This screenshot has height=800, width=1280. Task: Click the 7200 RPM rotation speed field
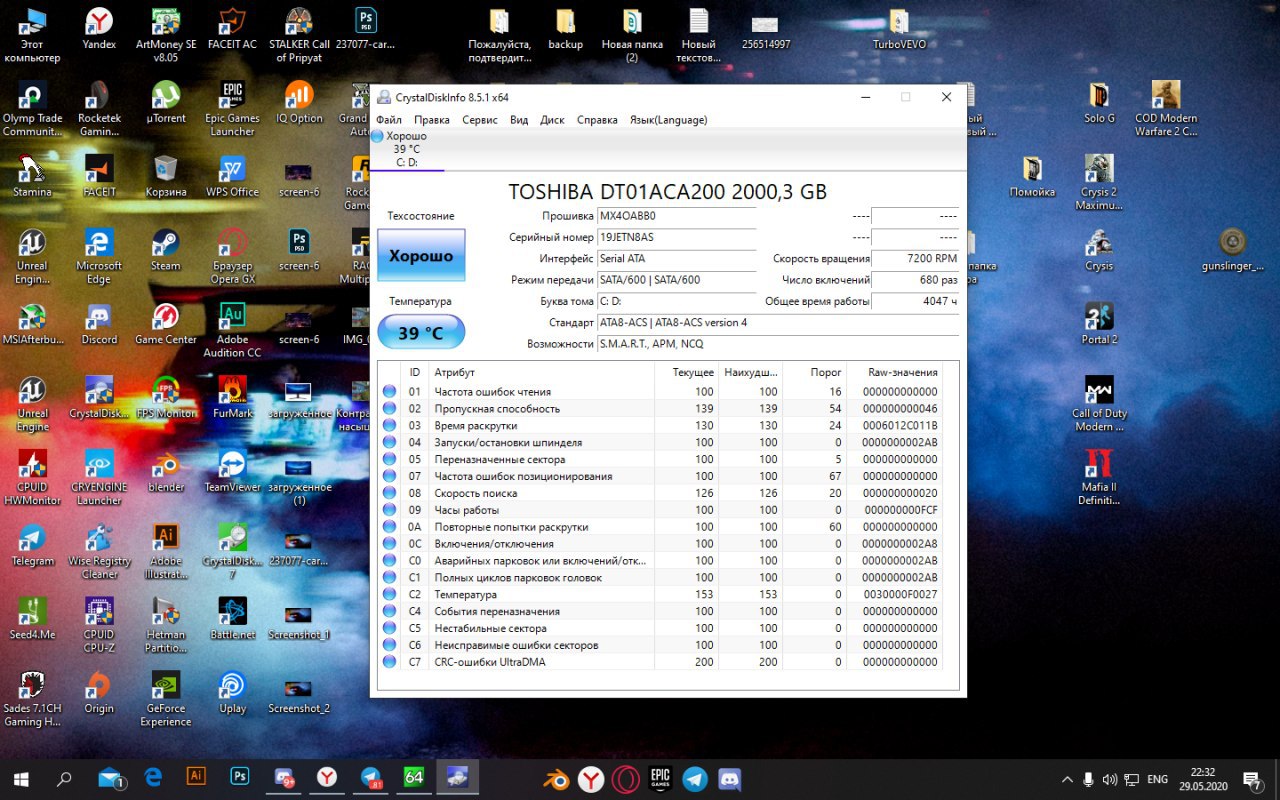point(915,258)
